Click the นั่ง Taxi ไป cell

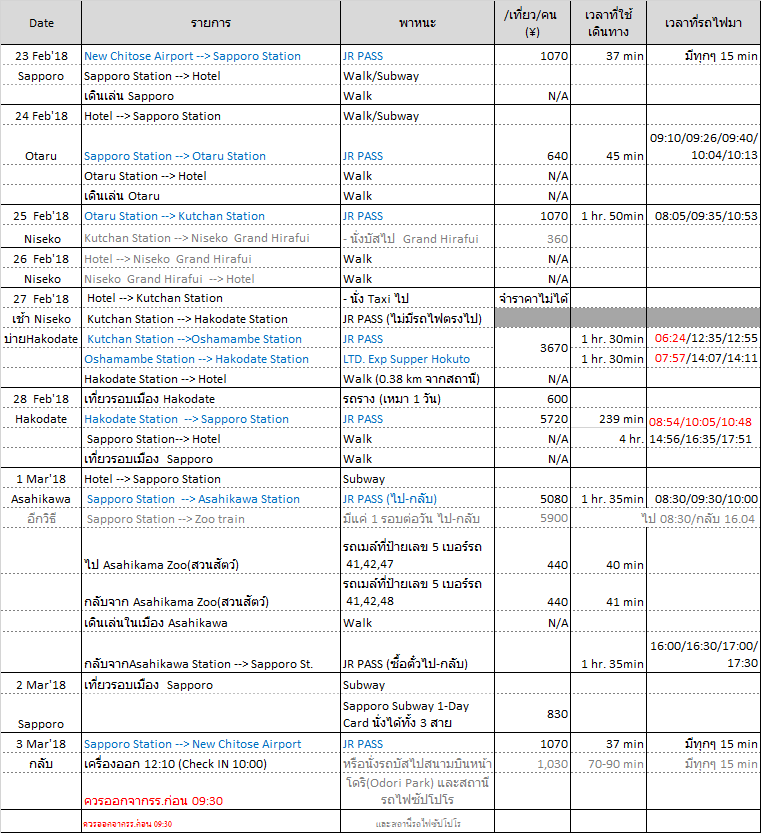tap(417, 298)
